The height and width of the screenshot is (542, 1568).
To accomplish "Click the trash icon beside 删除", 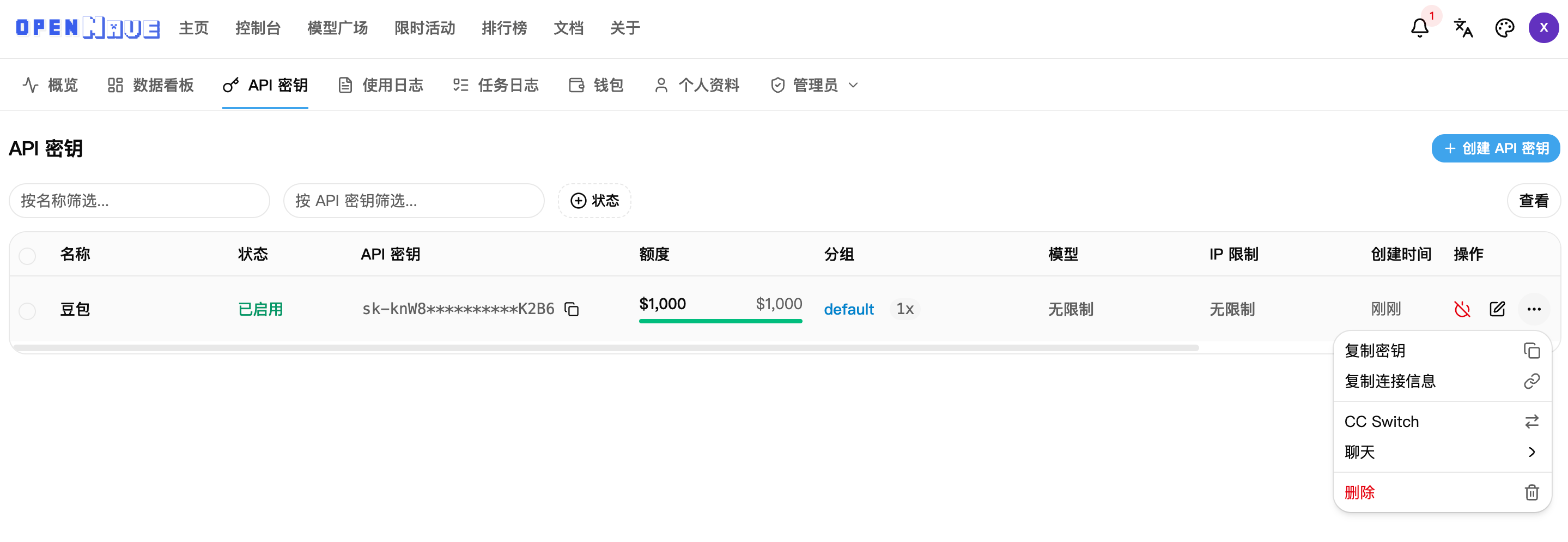I will 1531,492.
